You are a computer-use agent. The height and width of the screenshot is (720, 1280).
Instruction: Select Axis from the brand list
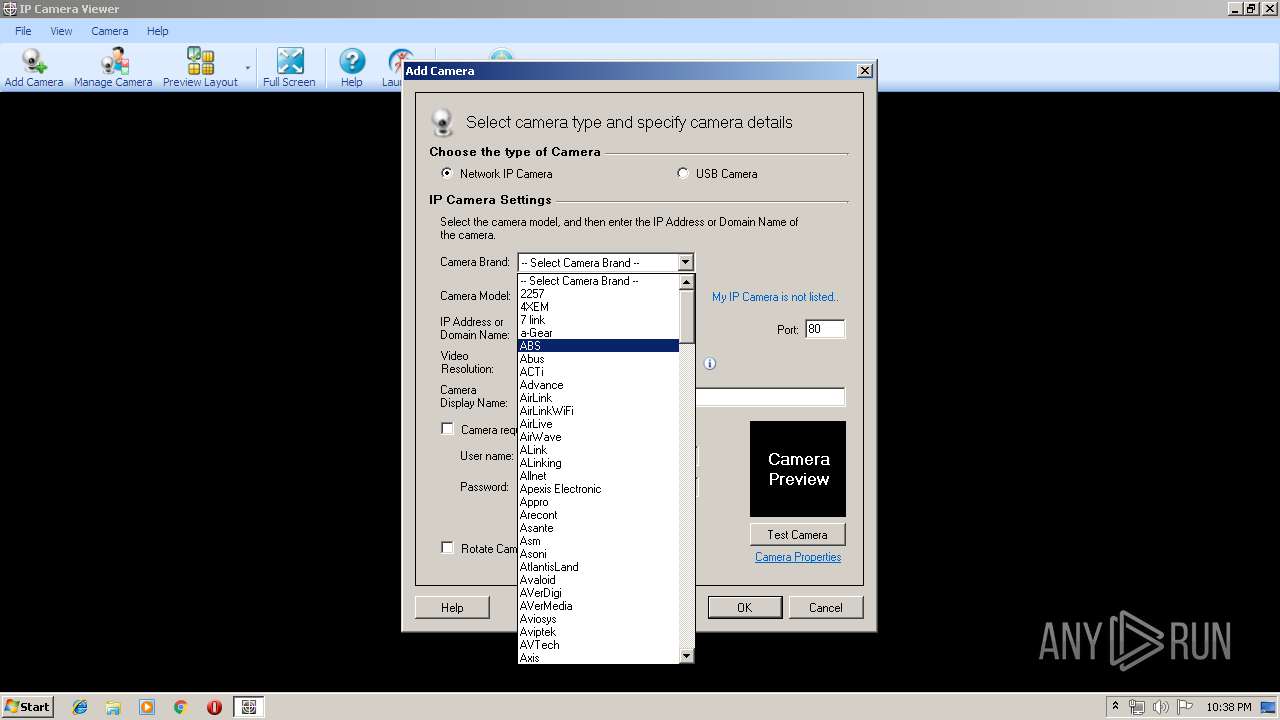tap(598, 658)
